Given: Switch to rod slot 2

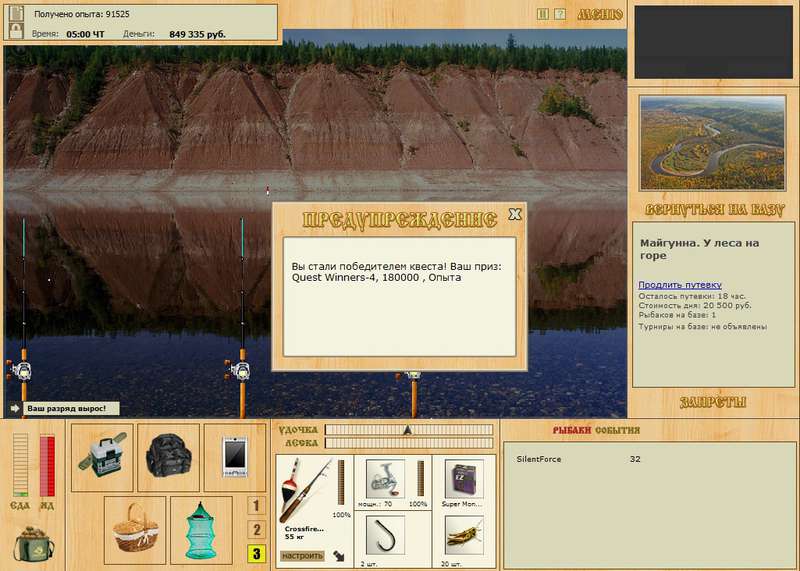Looking at the screenshot, I should [256, 530].
